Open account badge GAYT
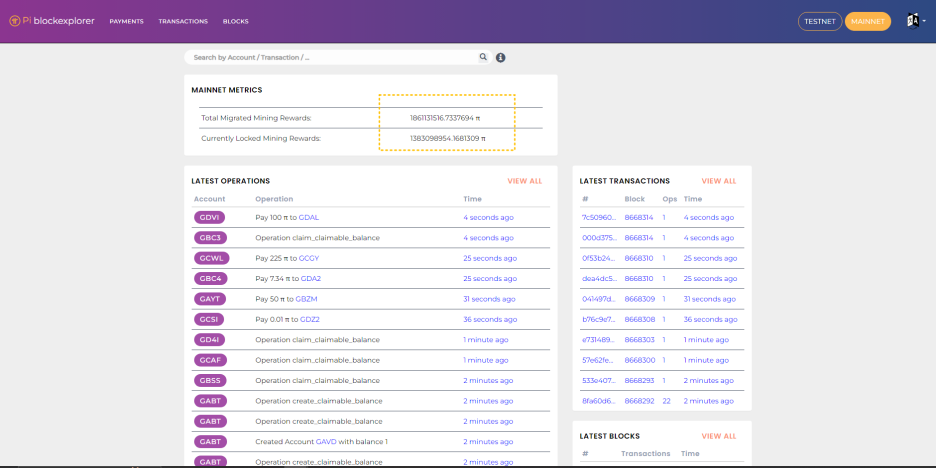Image resolution: width=936 pixels, height=468 pixels. pos(210,298)
